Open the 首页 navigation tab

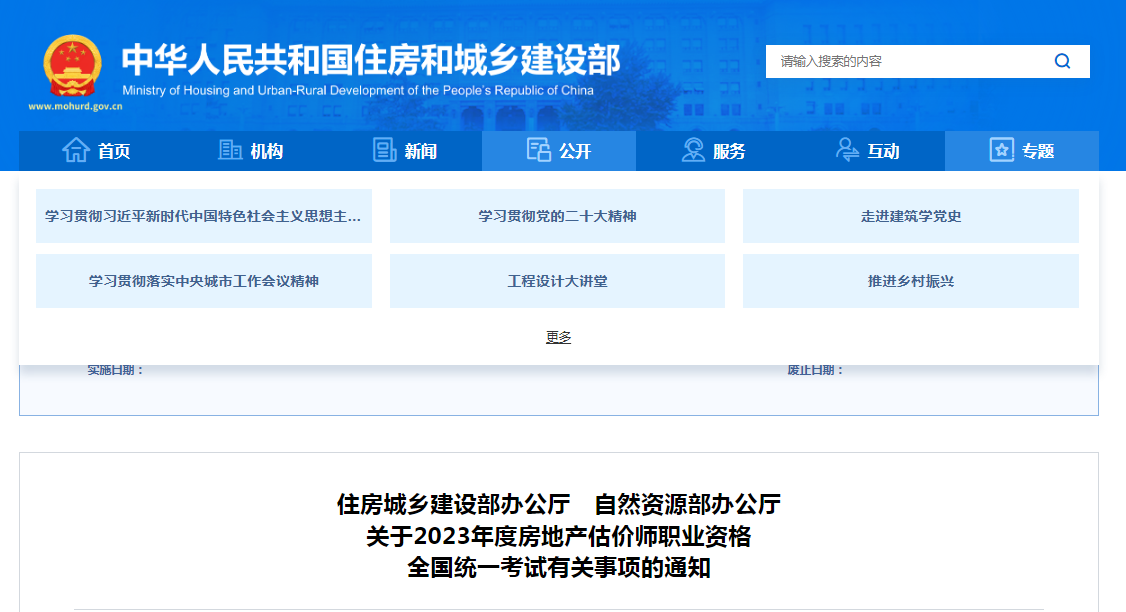pyautogui.click(x=114, y=152)
